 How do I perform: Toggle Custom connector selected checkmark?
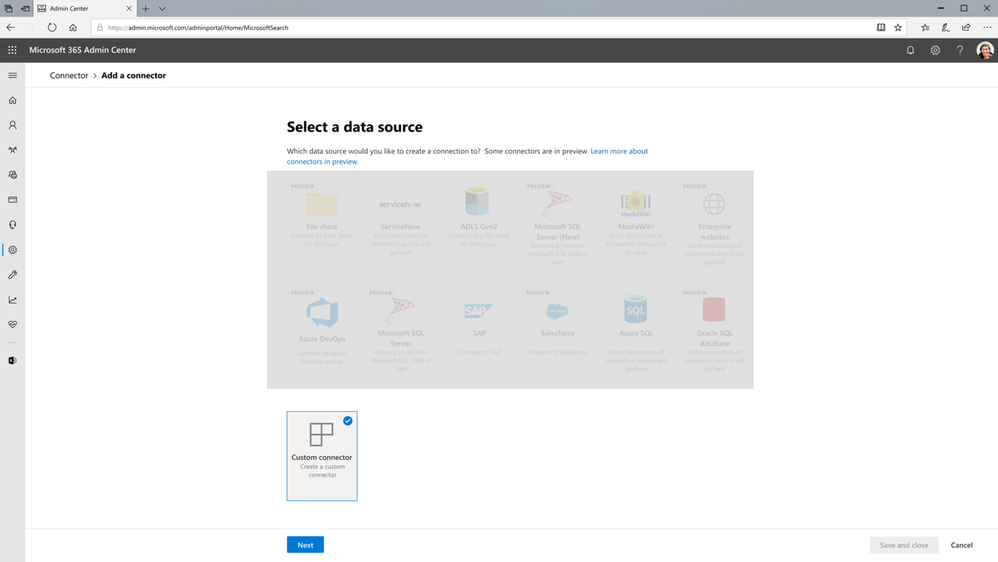tap(348, 421)
